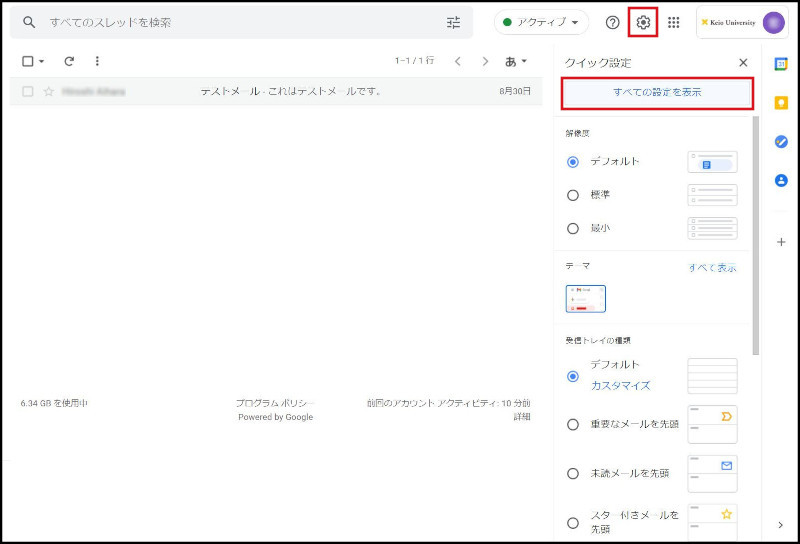Viewport: 800px width, 544px height.
Task: Open search filter options icon
Action: [x=454, y=22]
